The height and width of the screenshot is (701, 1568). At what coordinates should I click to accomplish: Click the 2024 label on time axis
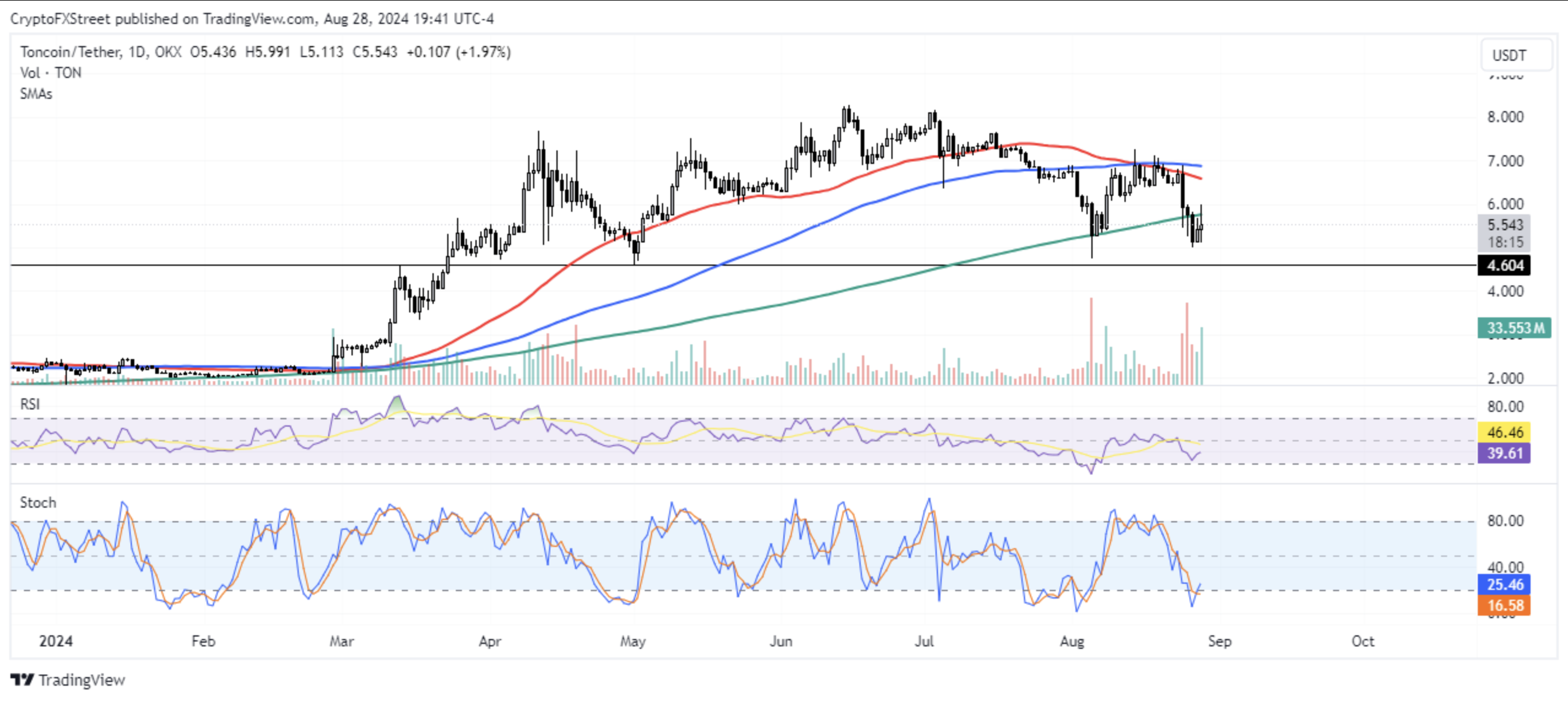tap(56, 641)
